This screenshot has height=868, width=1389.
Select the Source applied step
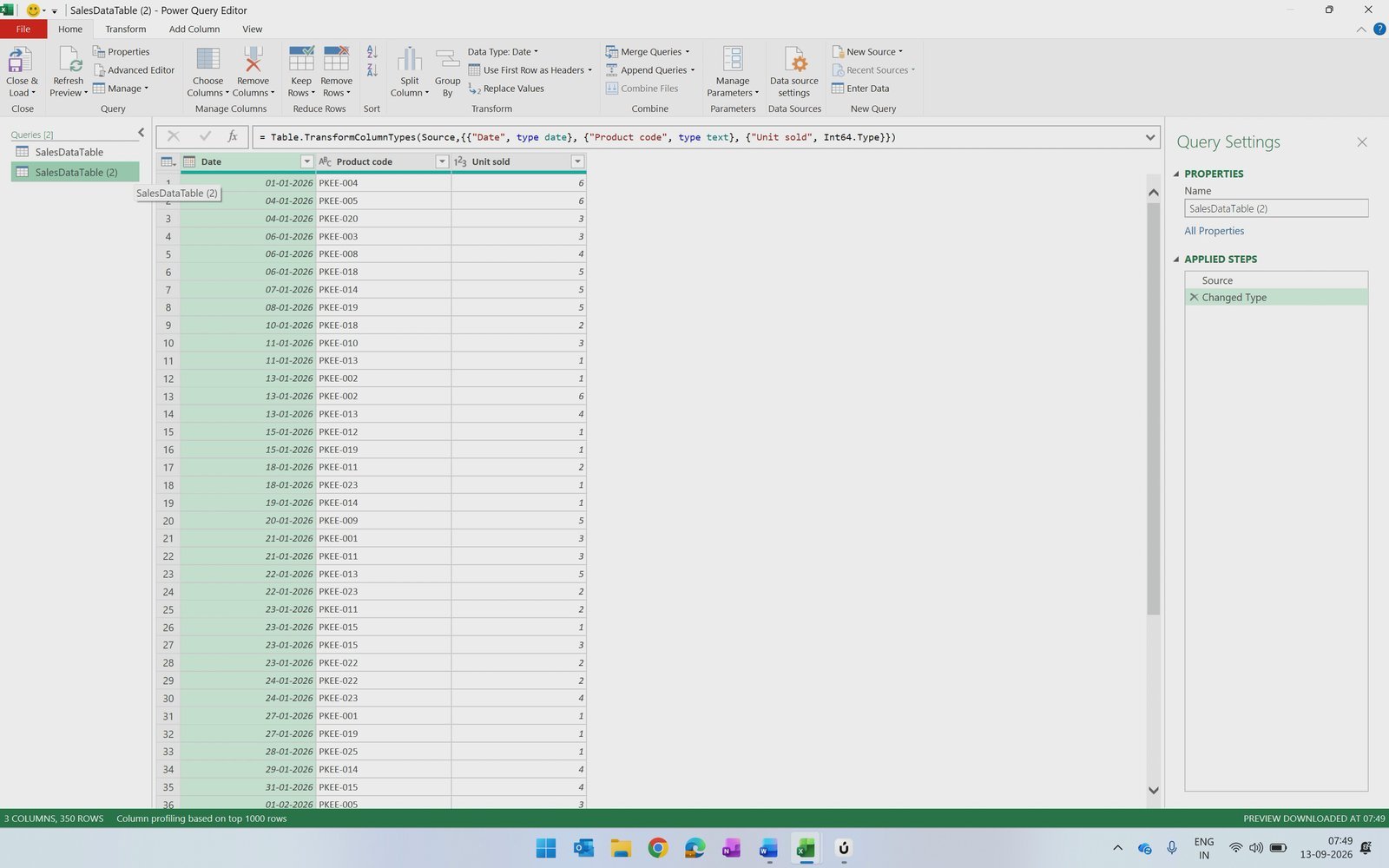point(1276,280)
